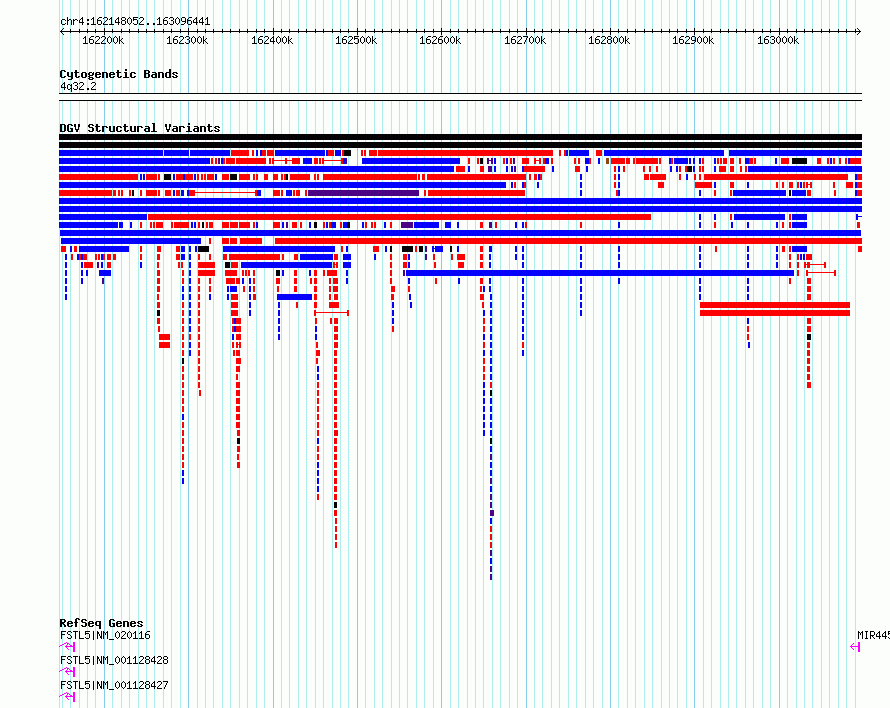Click the MIR445 gene label

point(873,635)
